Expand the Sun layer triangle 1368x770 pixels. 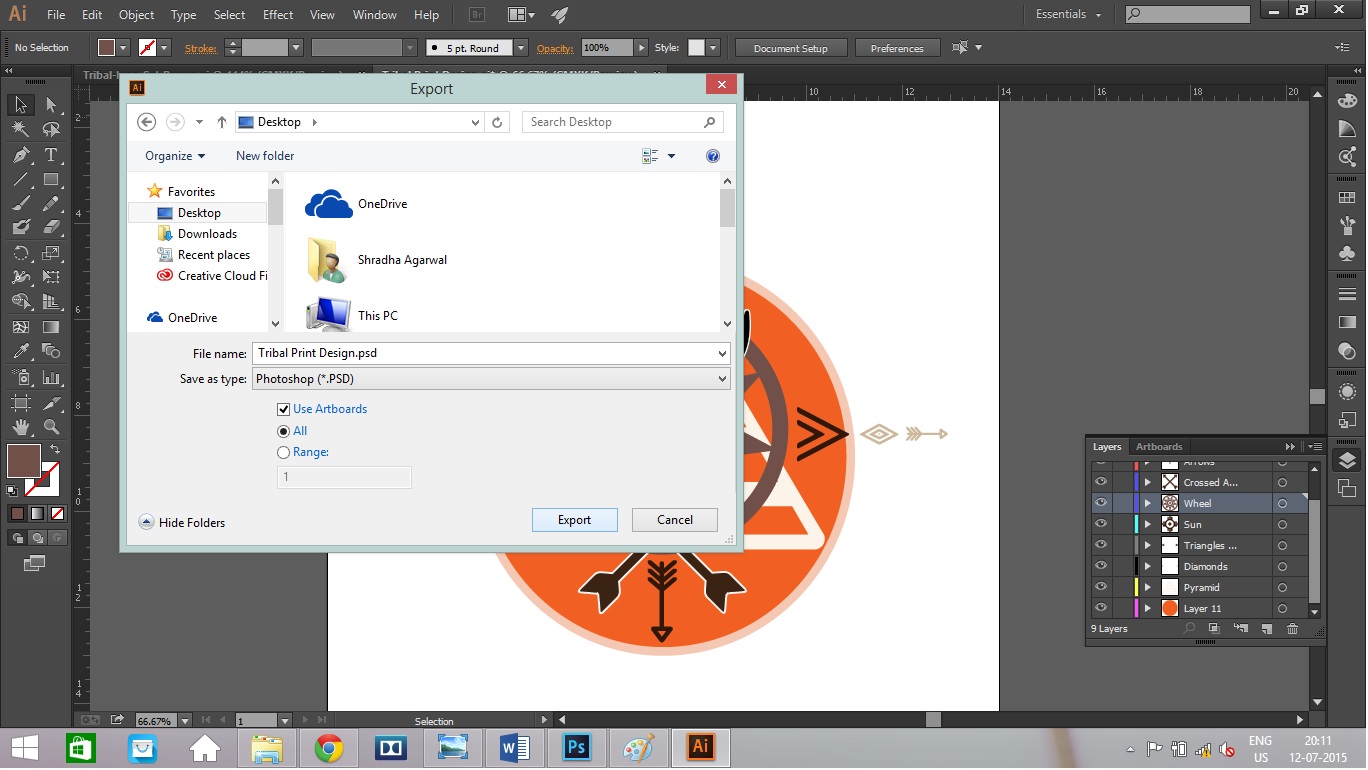(x=1148, y=524)
